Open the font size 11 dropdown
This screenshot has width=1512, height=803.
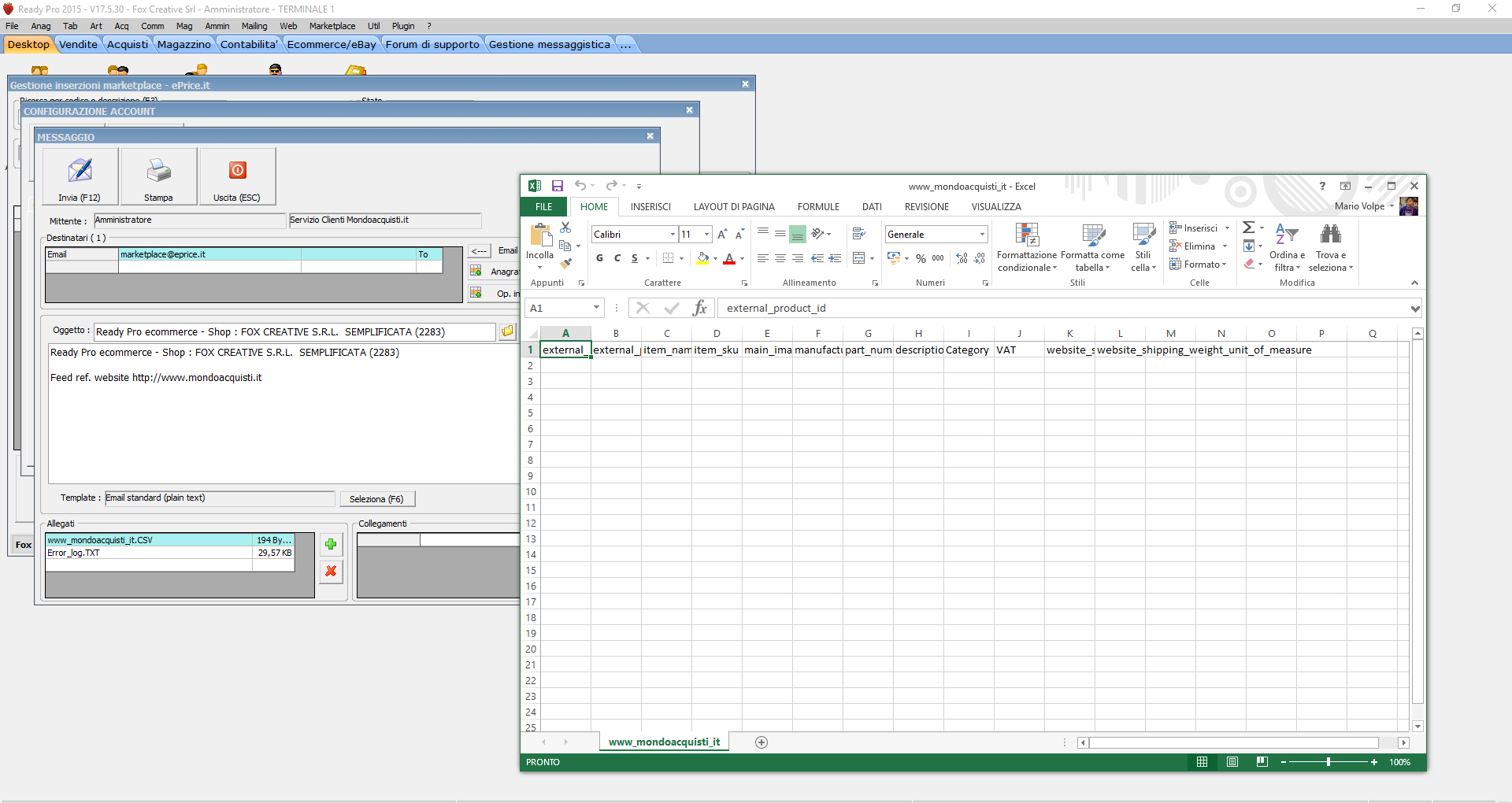pos(706,235)
